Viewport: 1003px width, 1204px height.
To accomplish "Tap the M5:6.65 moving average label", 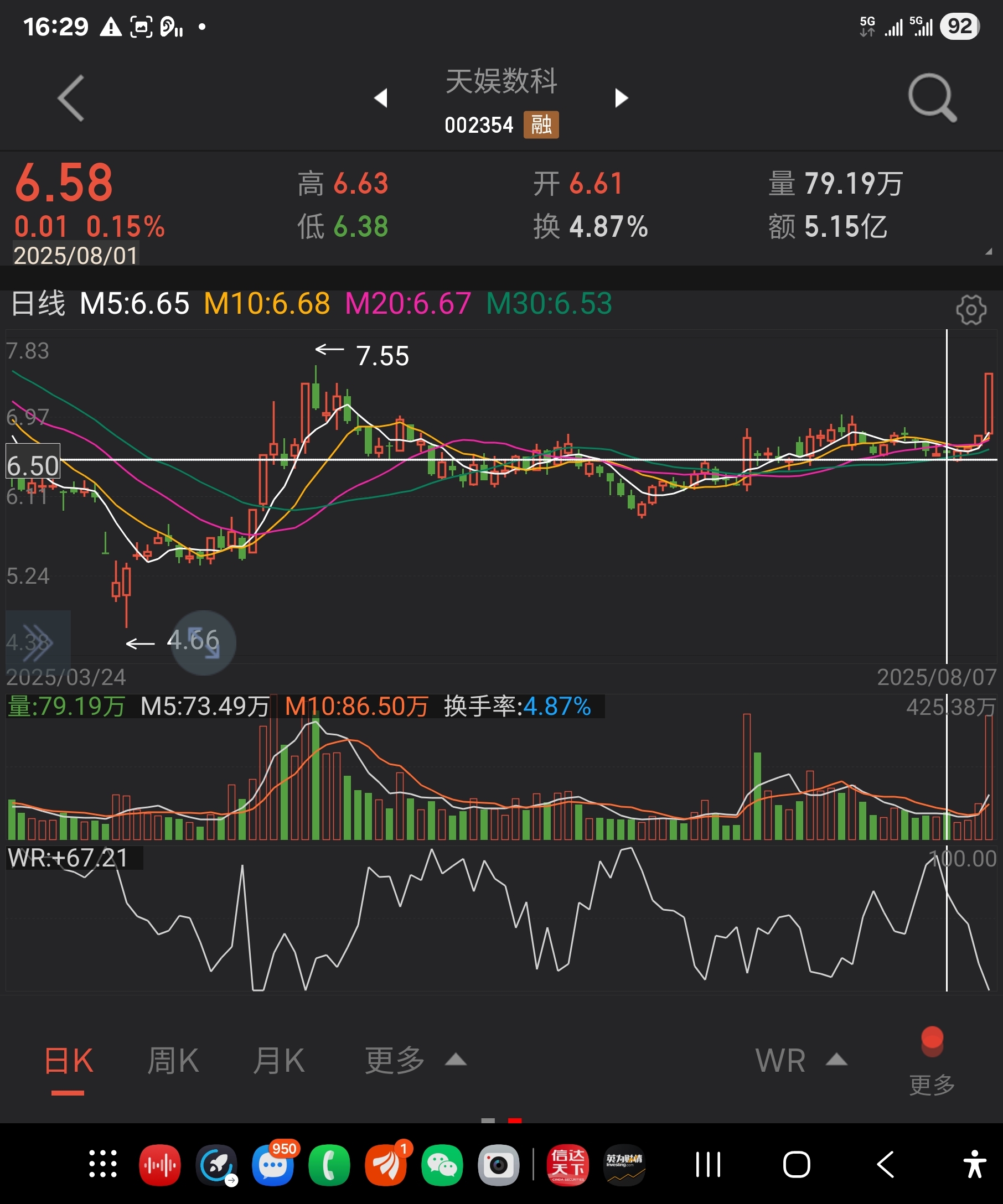I will 134,303.
